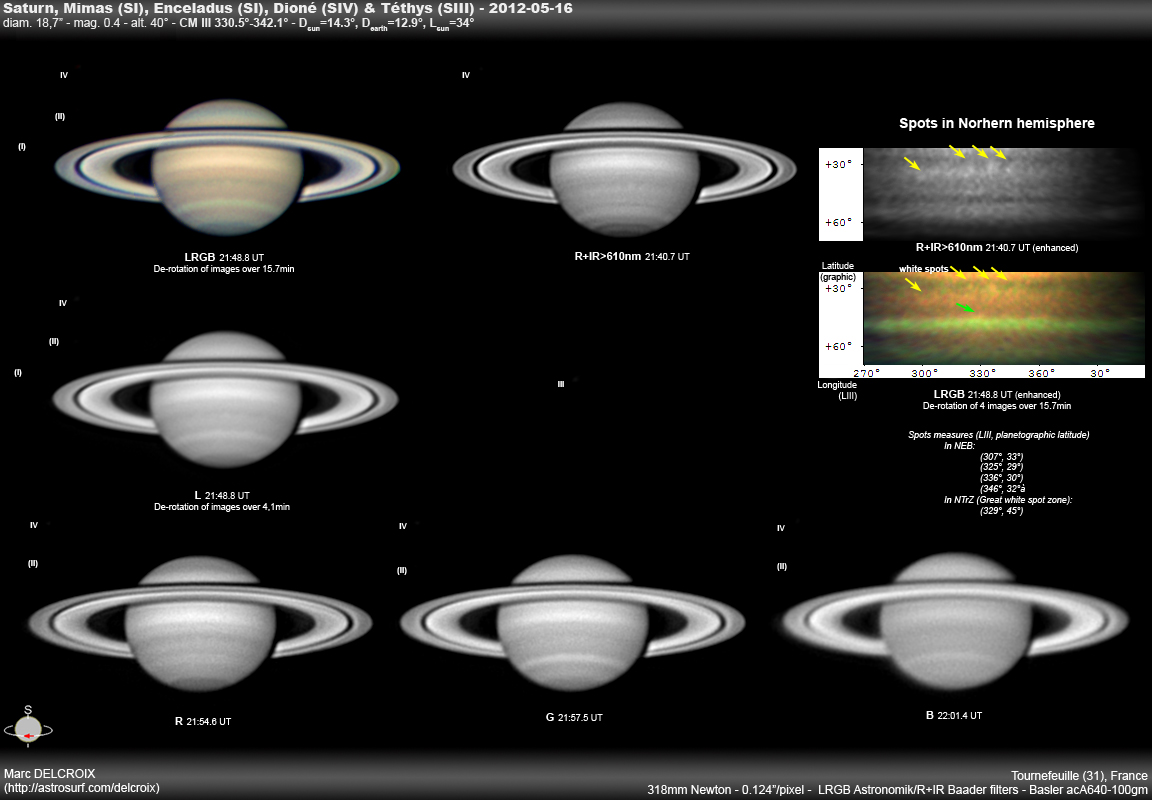Click the south-orientation compass icon with red arrow

click(x=28, y=727)
